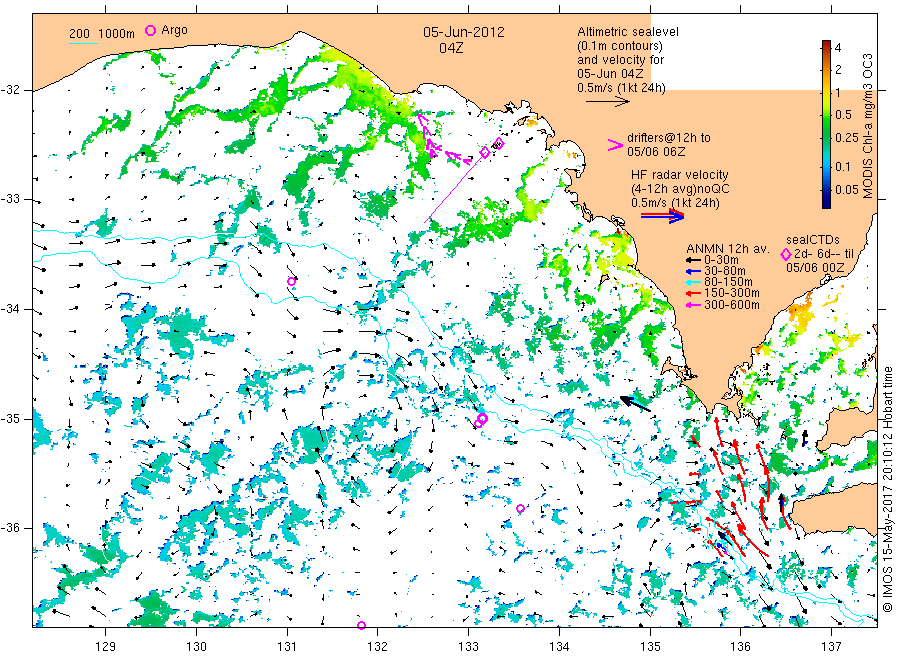Screen dimensions: 900x660
Task: Click the latitude axis label -34
Action: [10, 309]
